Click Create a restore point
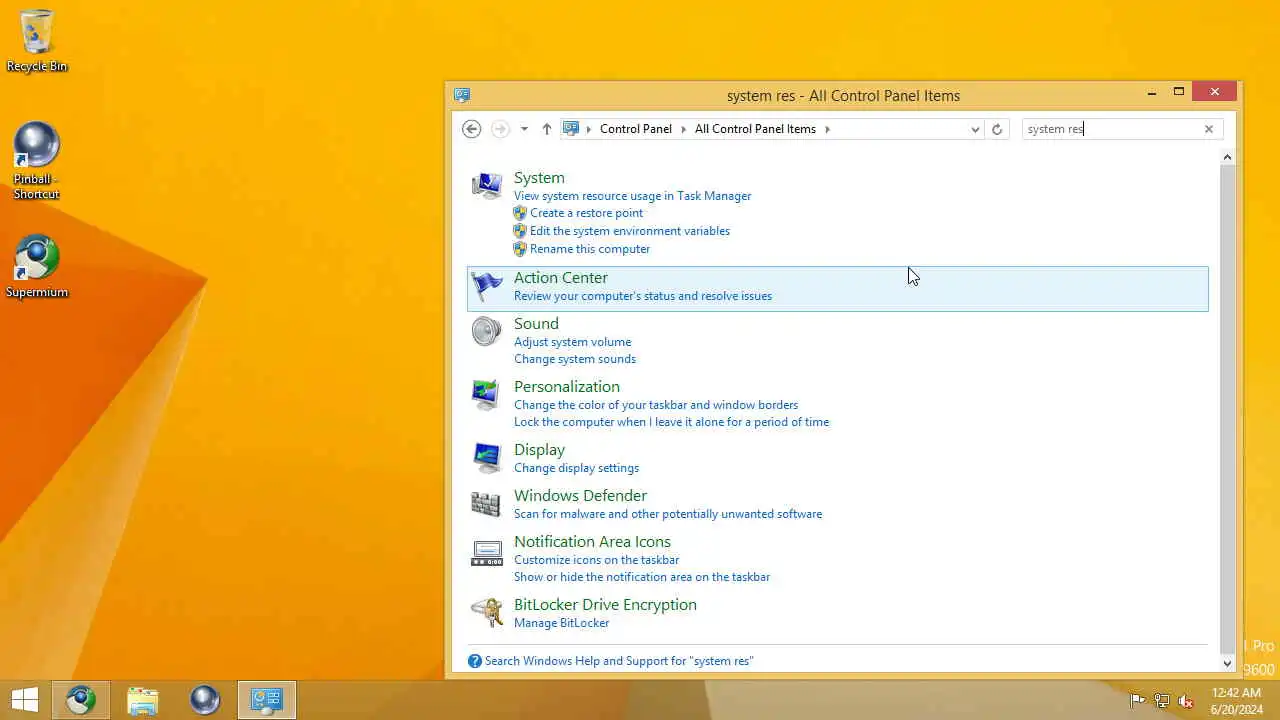The width and height of the screenshot is (1280, 720). point(586,213)
